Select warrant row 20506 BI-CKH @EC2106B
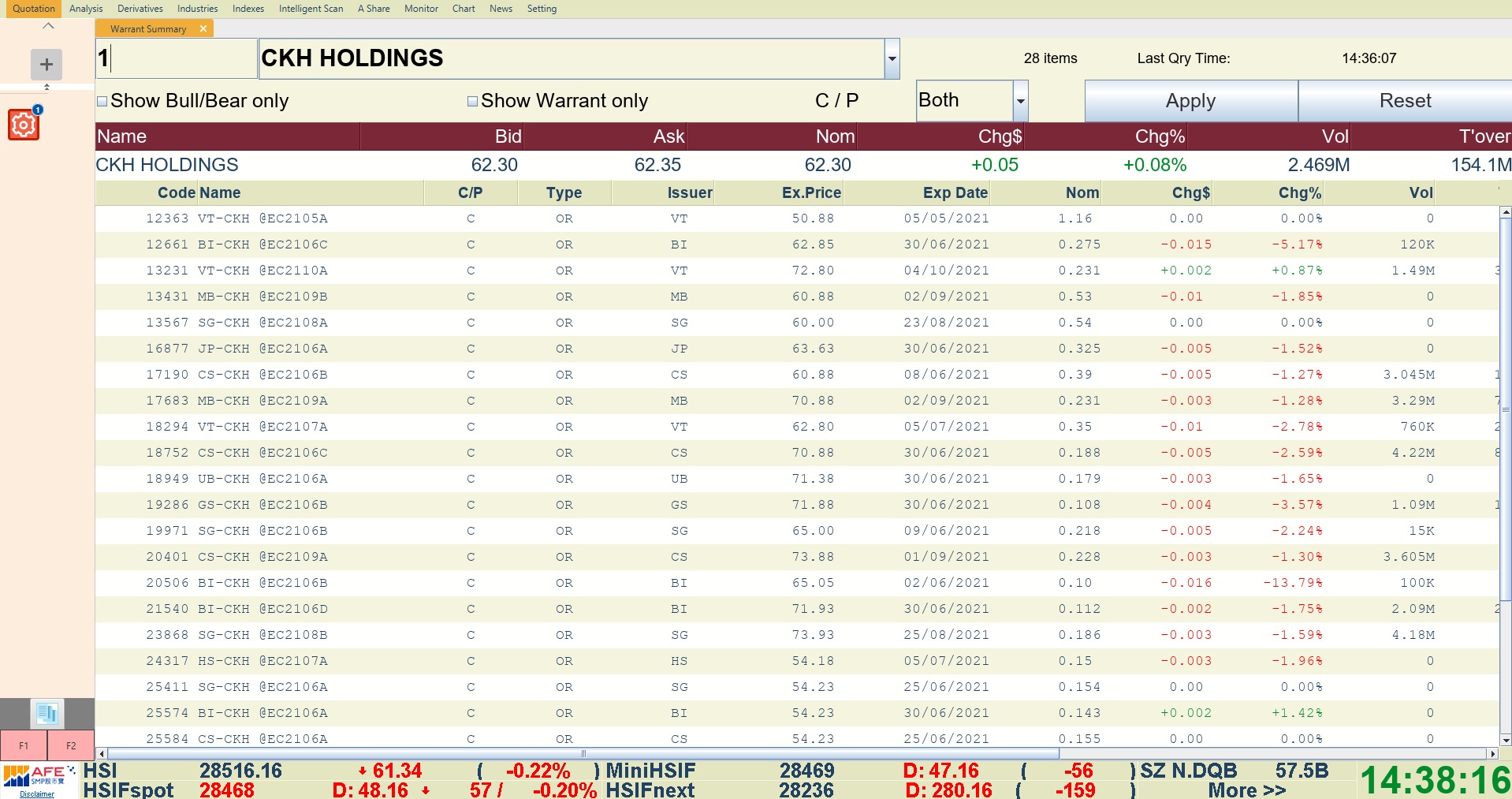This screenshot has width=1512, height=799. [797, 583]
